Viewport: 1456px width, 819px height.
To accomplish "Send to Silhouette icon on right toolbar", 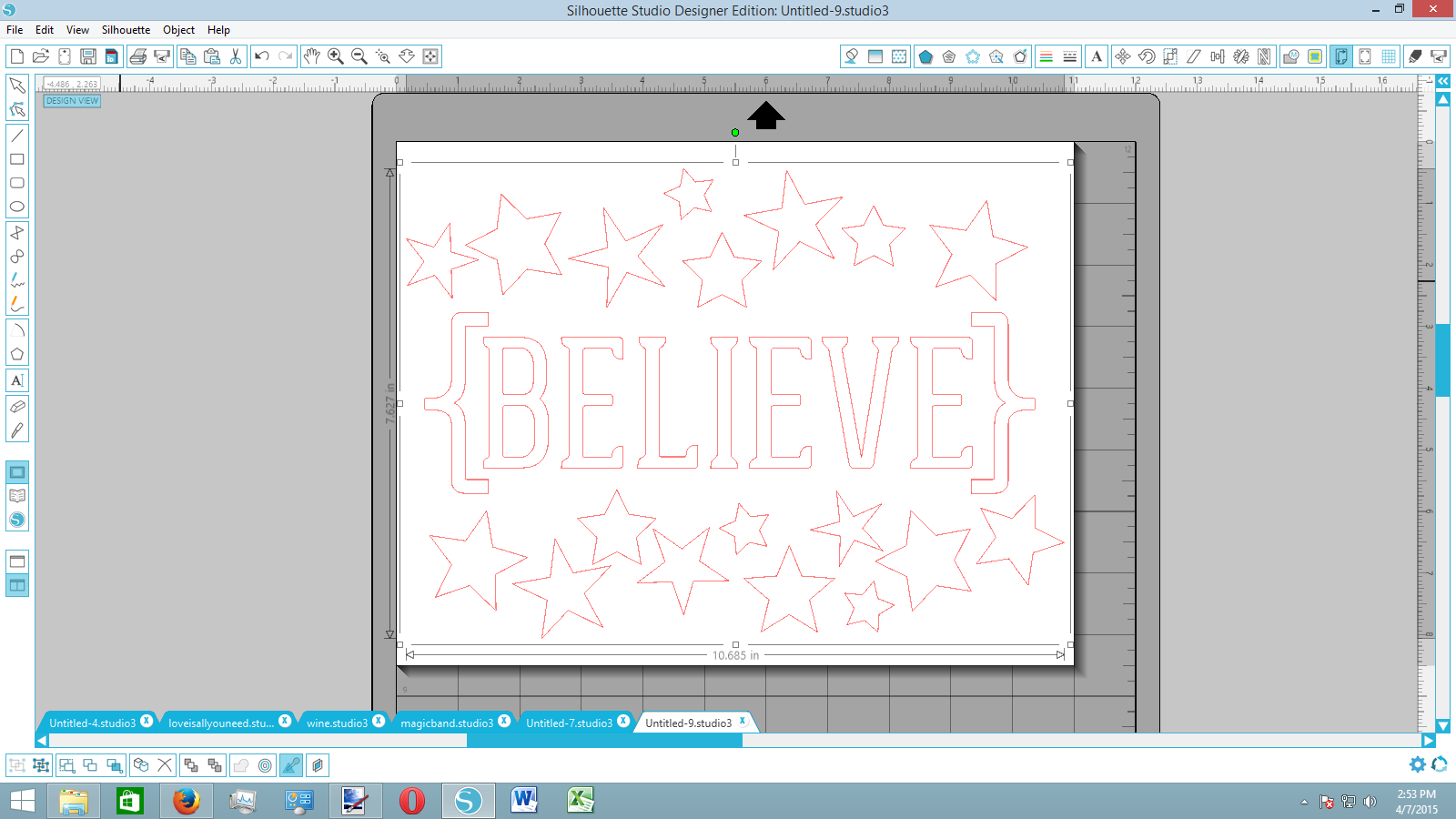I will point(1439,56).
